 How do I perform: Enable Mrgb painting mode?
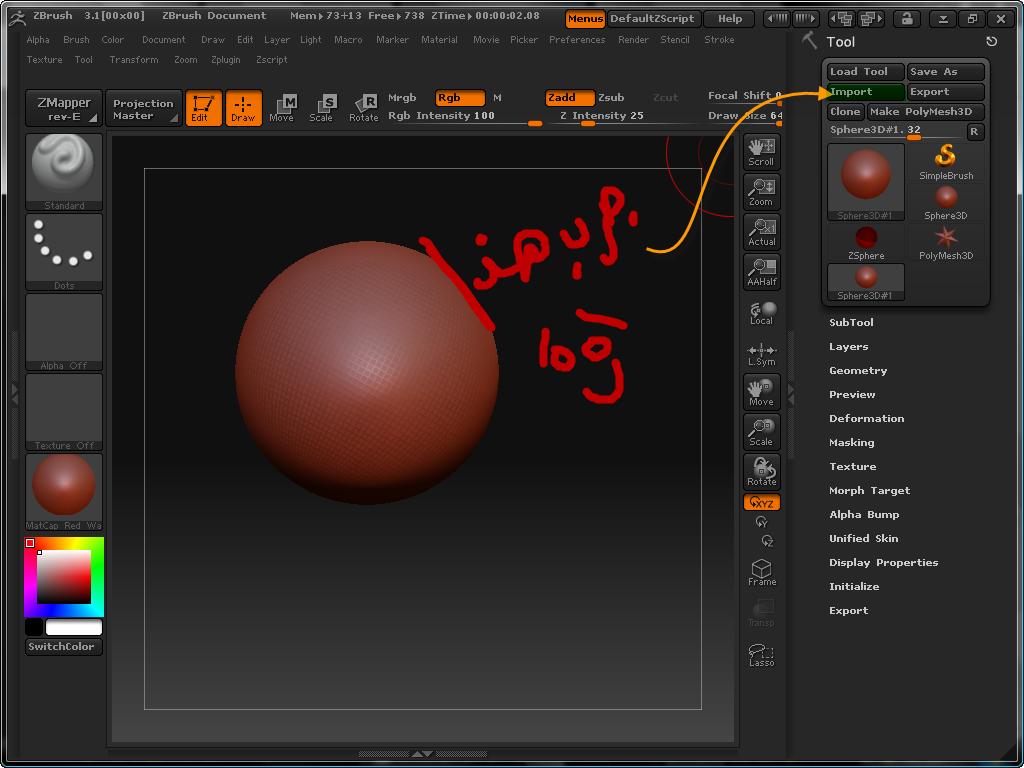click(402, 98)
